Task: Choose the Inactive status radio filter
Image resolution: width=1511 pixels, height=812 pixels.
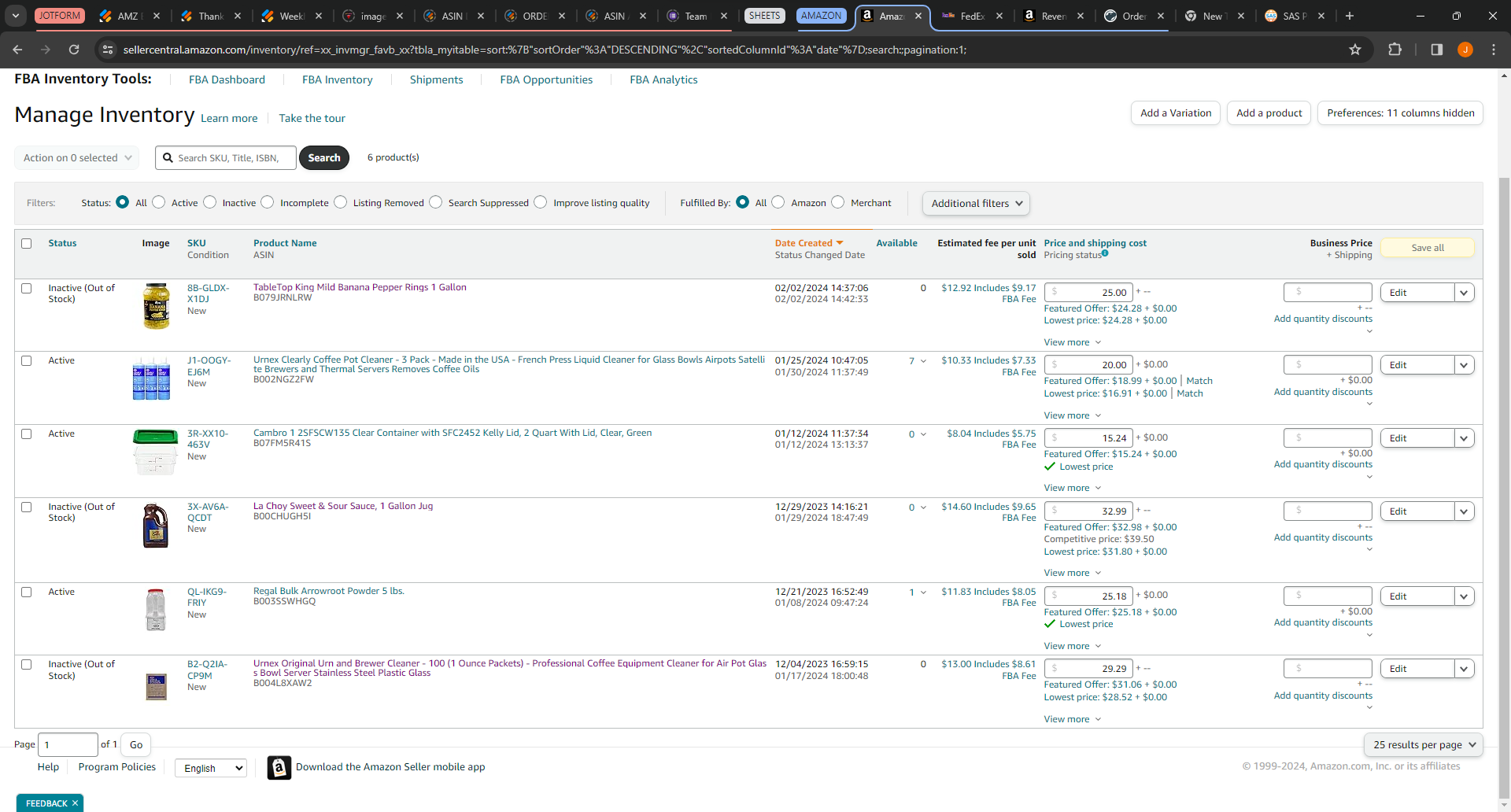Action: [x=210, y=202]
